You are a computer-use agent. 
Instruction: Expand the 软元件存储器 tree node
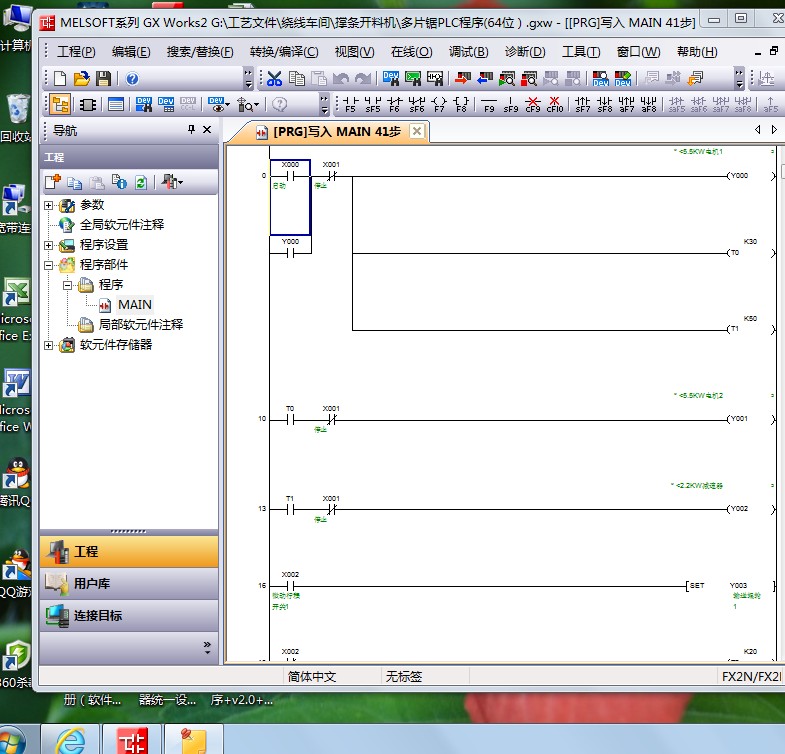pos(49,345)
